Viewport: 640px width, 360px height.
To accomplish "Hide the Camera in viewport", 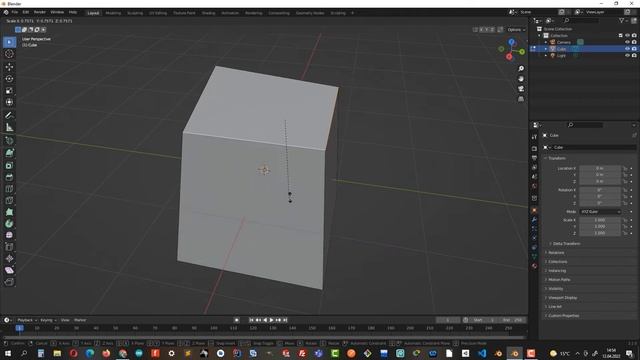I will click(x=627, y=42).
